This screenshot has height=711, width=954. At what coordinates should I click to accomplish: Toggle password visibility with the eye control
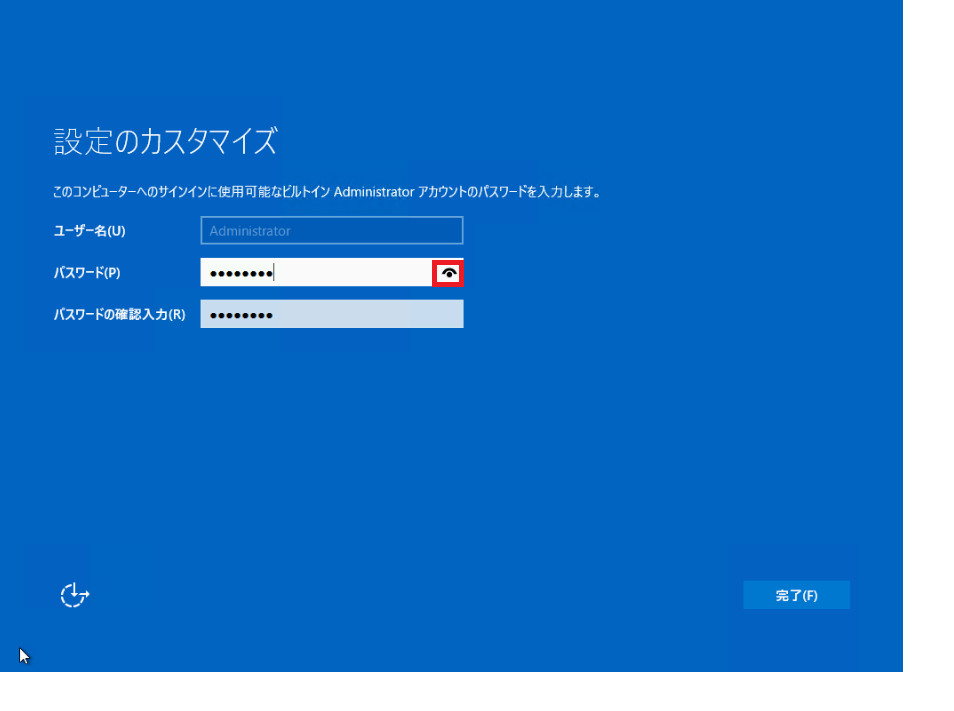click(450, 272)
